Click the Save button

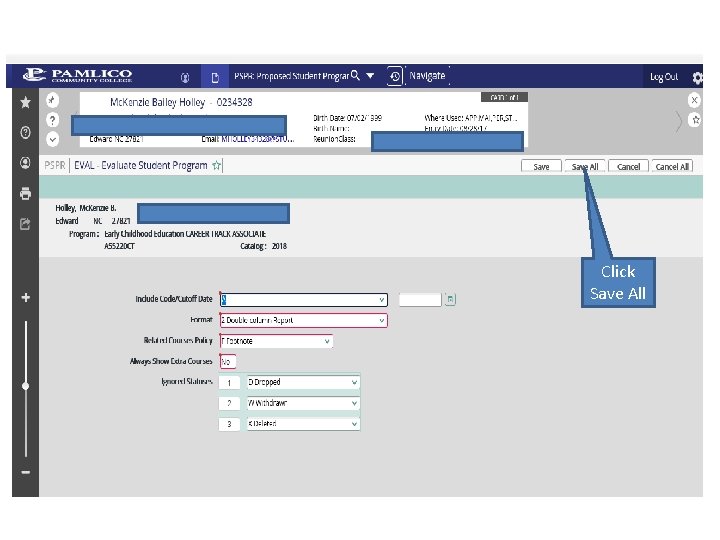[x=541, y=166]
